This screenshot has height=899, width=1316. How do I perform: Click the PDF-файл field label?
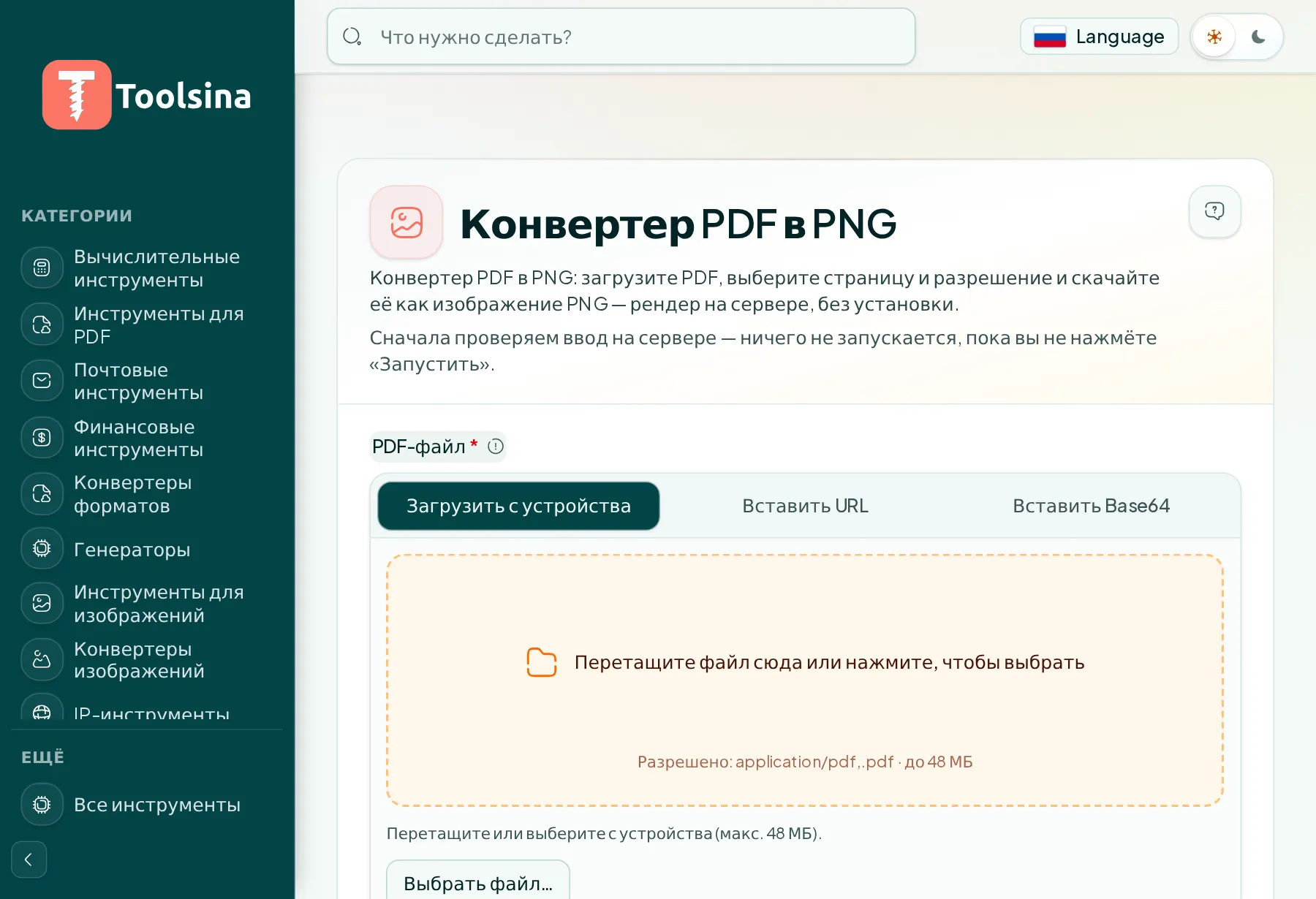[x=418, y=447]
